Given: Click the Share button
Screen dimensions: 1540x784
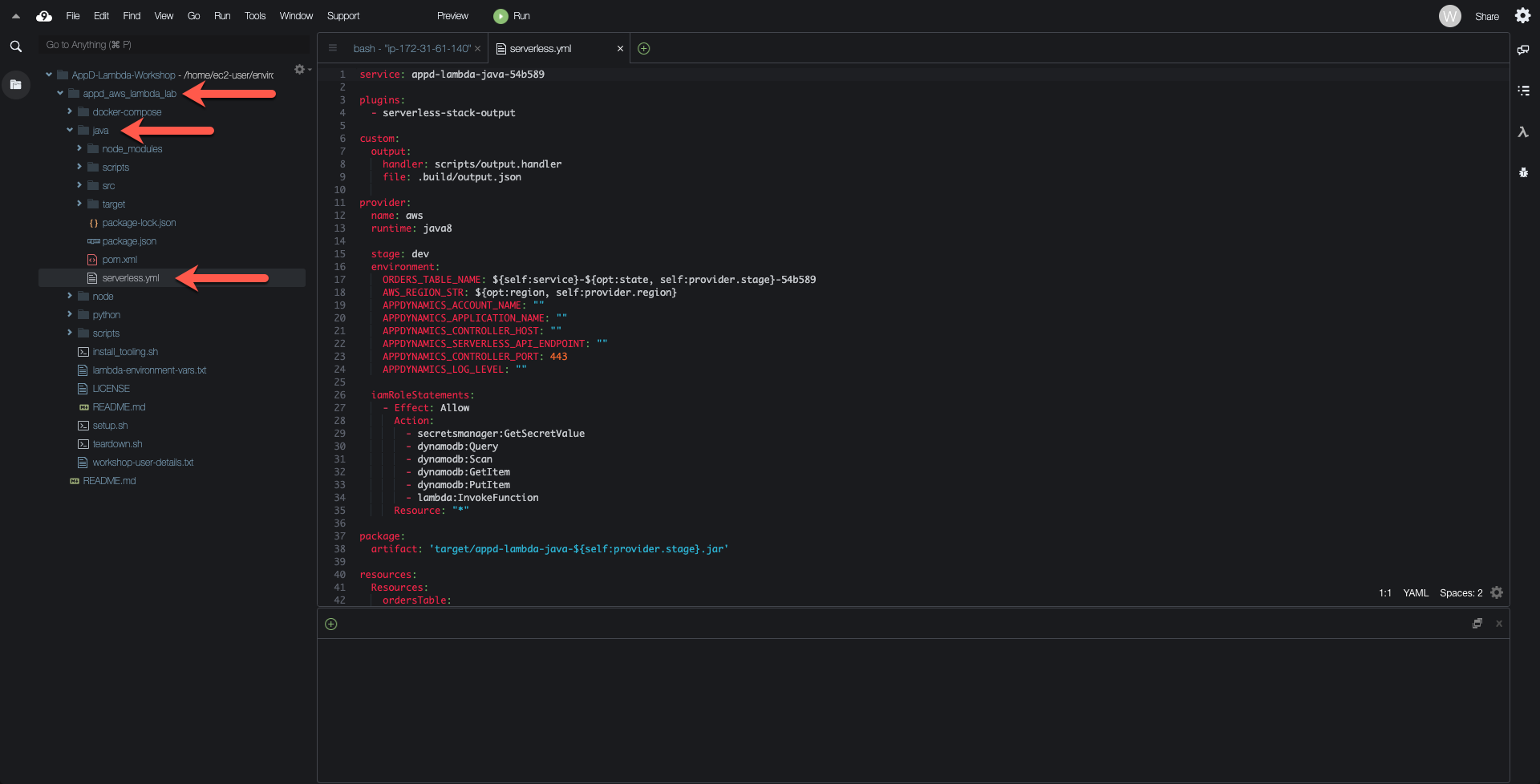Looking at the screenshot, I should (1486, 16).
